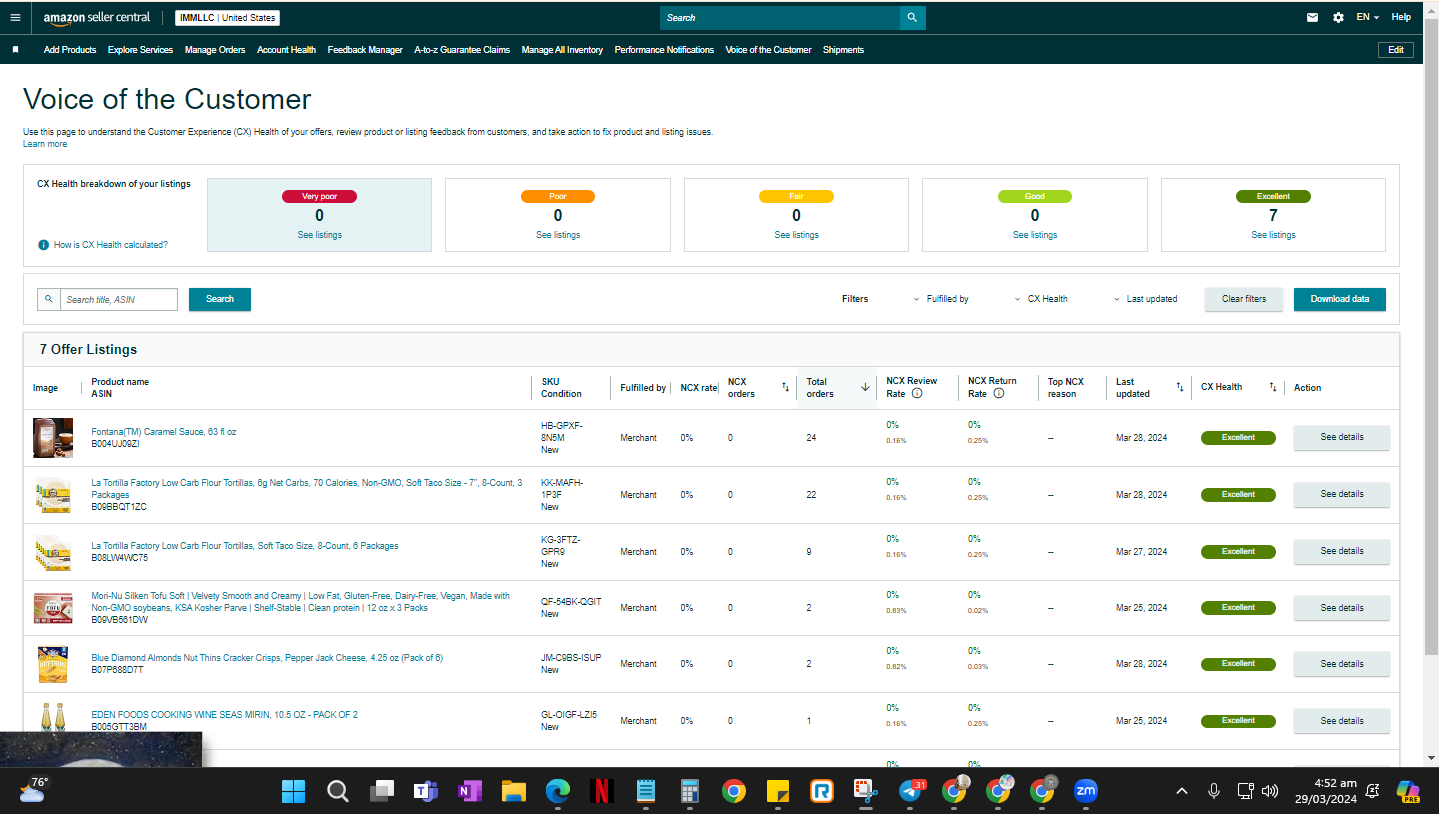Go to Manage Orders

point(215,50)
